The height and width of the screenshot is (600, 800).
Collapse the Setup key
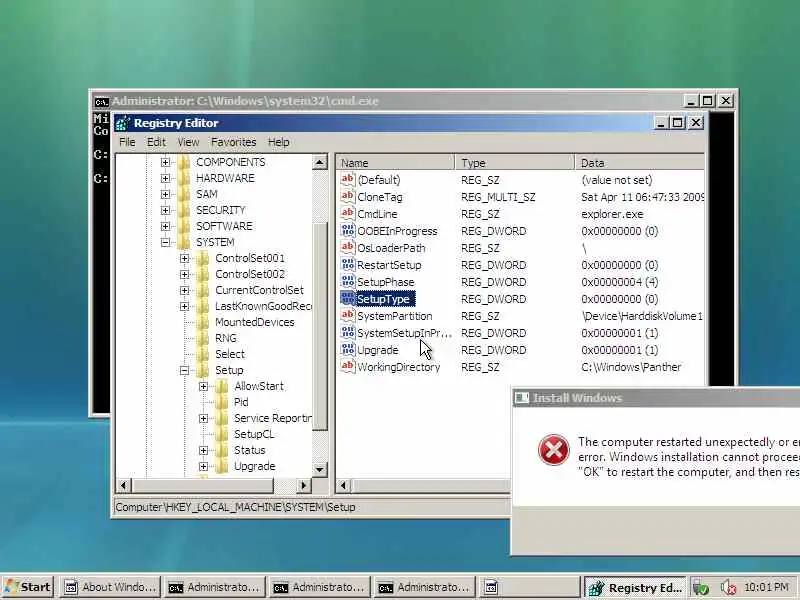184,370
